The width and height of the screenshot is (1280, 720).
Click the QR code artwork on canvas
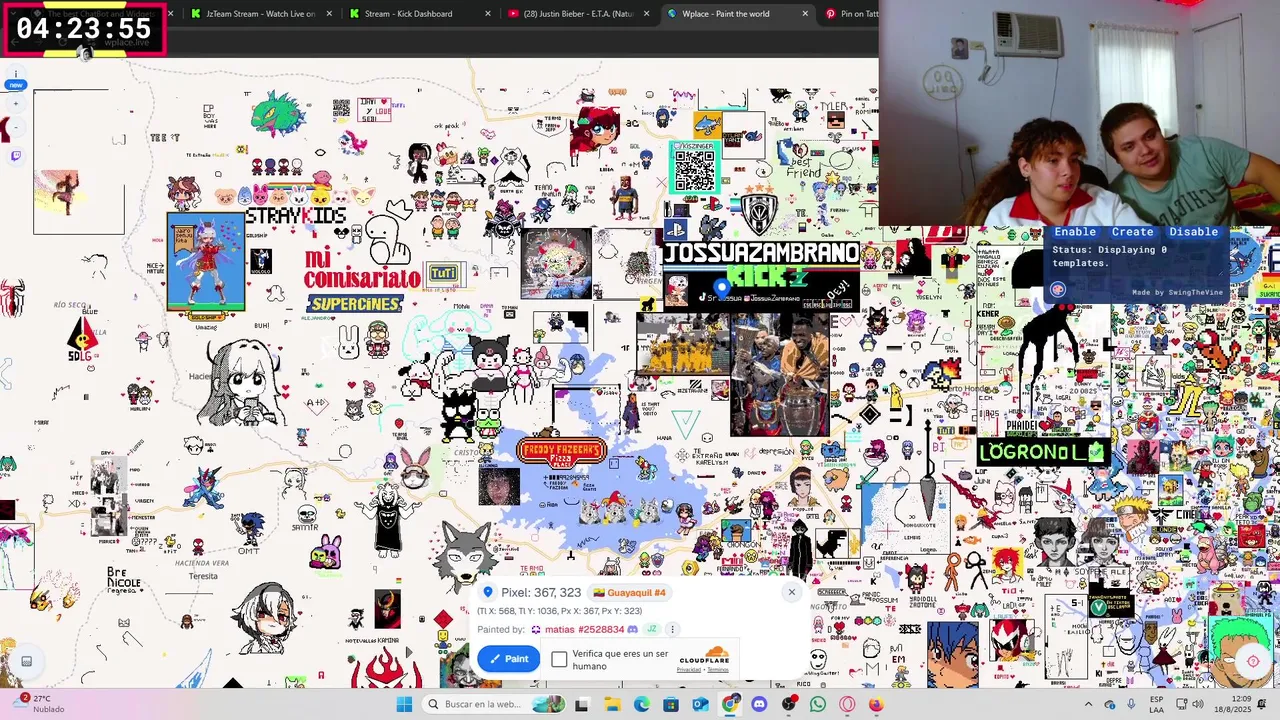click(695, 167)
